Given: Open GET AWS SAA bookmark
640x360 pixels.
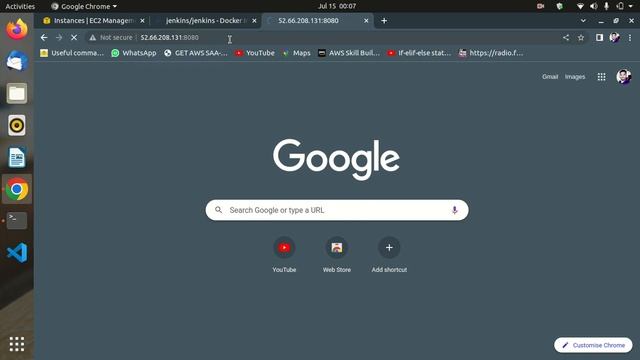Looking at the screenshot, I should (x=196, y=53).
